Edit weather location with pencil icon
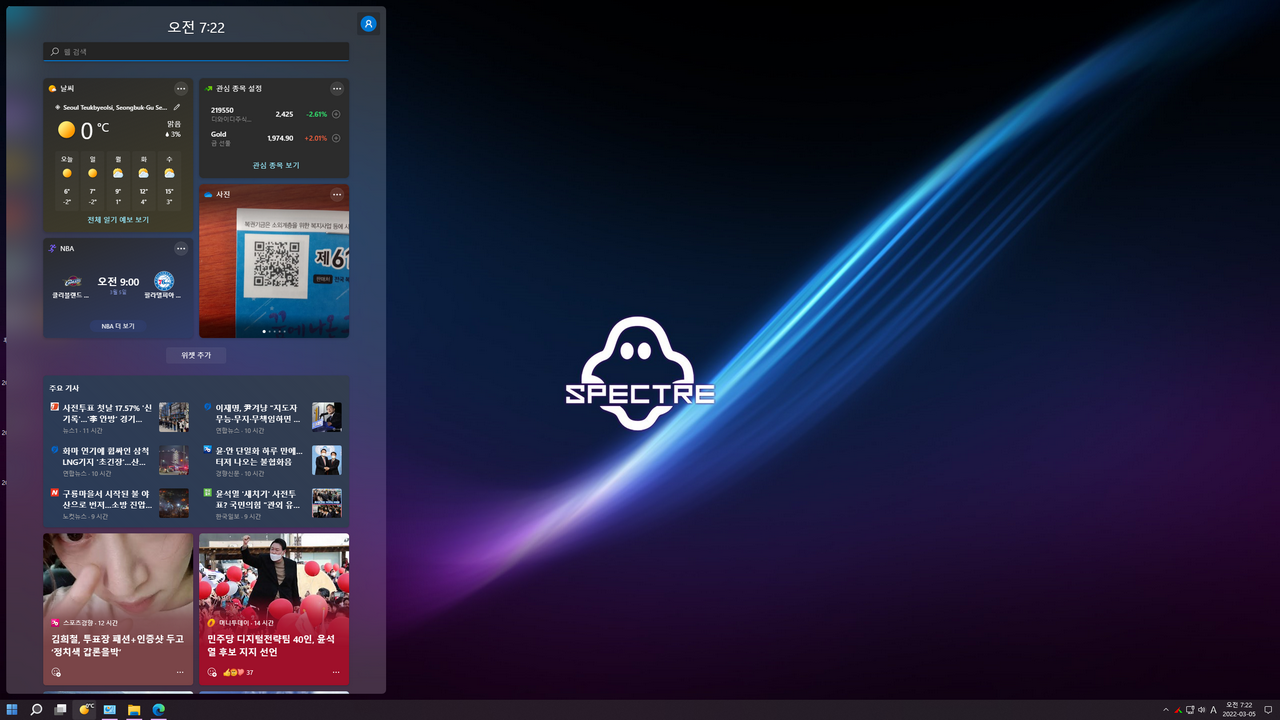 tap(177, 107)
